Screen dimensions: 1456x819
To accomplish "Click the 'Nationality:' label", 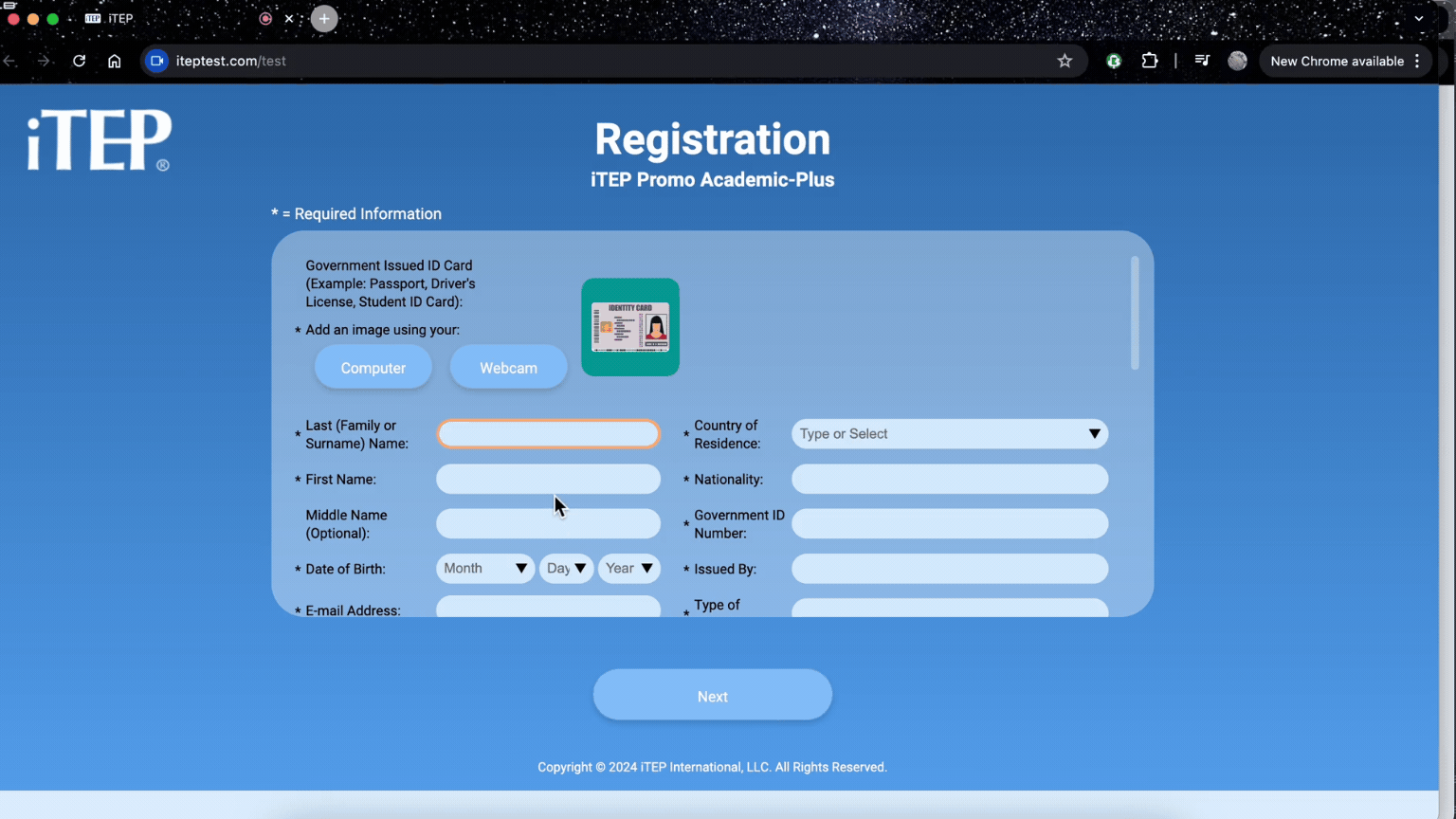I will coord(728,480).
